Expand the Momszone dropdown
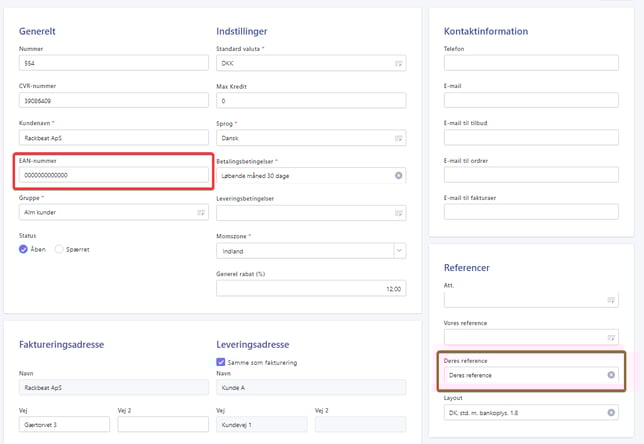 pos(399,251)
